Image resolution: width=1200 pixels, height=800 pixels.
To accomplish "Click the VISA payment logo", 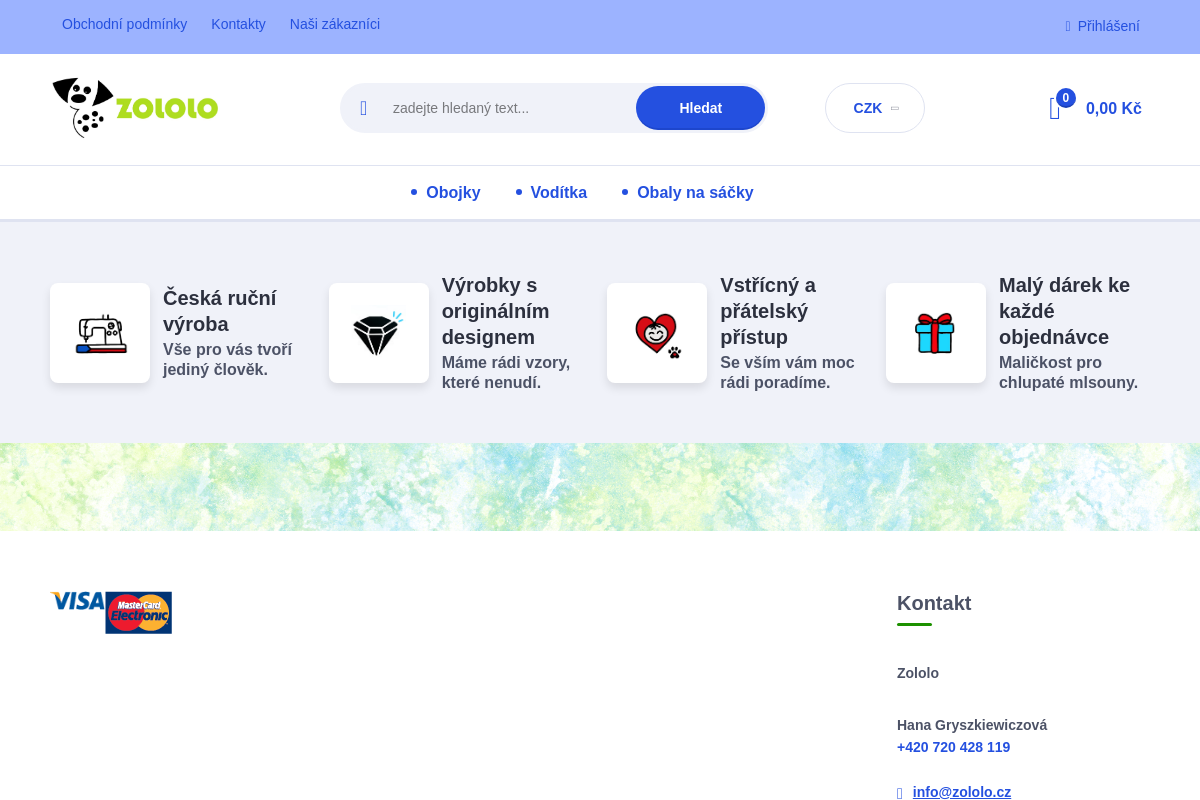I will [x=78, y=601].
